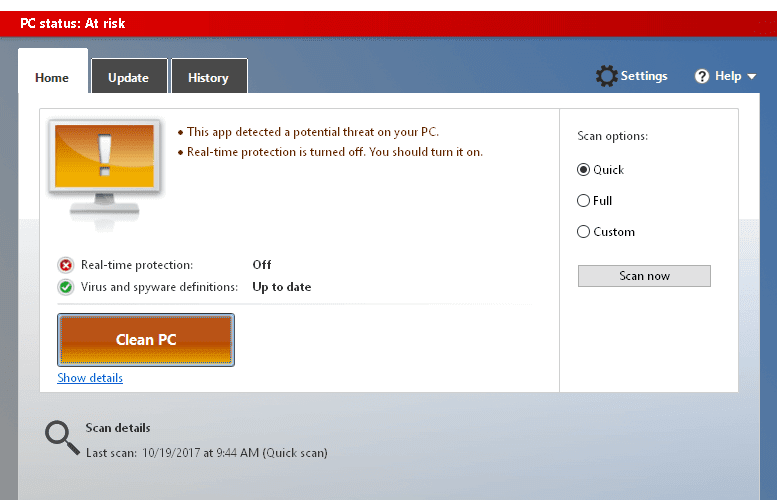Click the Scan now button
Viewport: 777px width, 500px height.
pyautogui.click(x=644, y=276)
